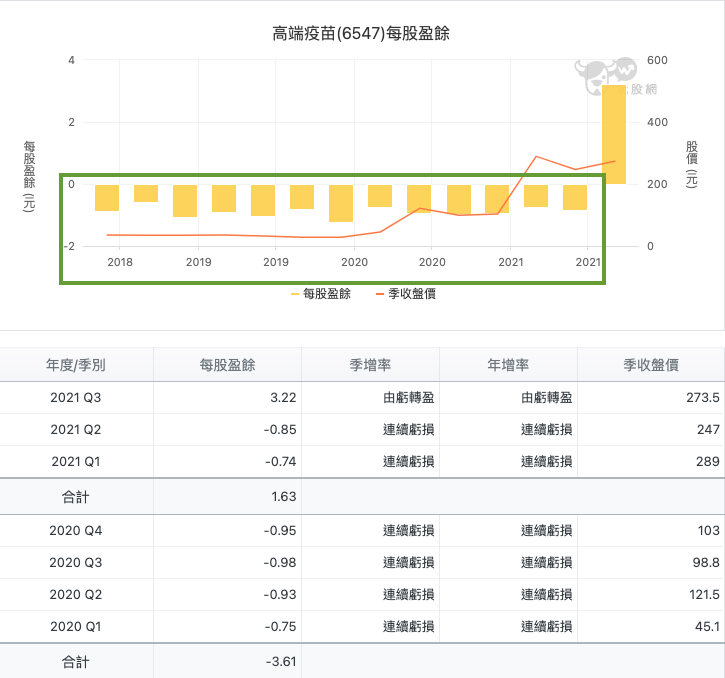Click the 年度/季別 column header
This screenshot has width=725, height=678.
point(76,365)
